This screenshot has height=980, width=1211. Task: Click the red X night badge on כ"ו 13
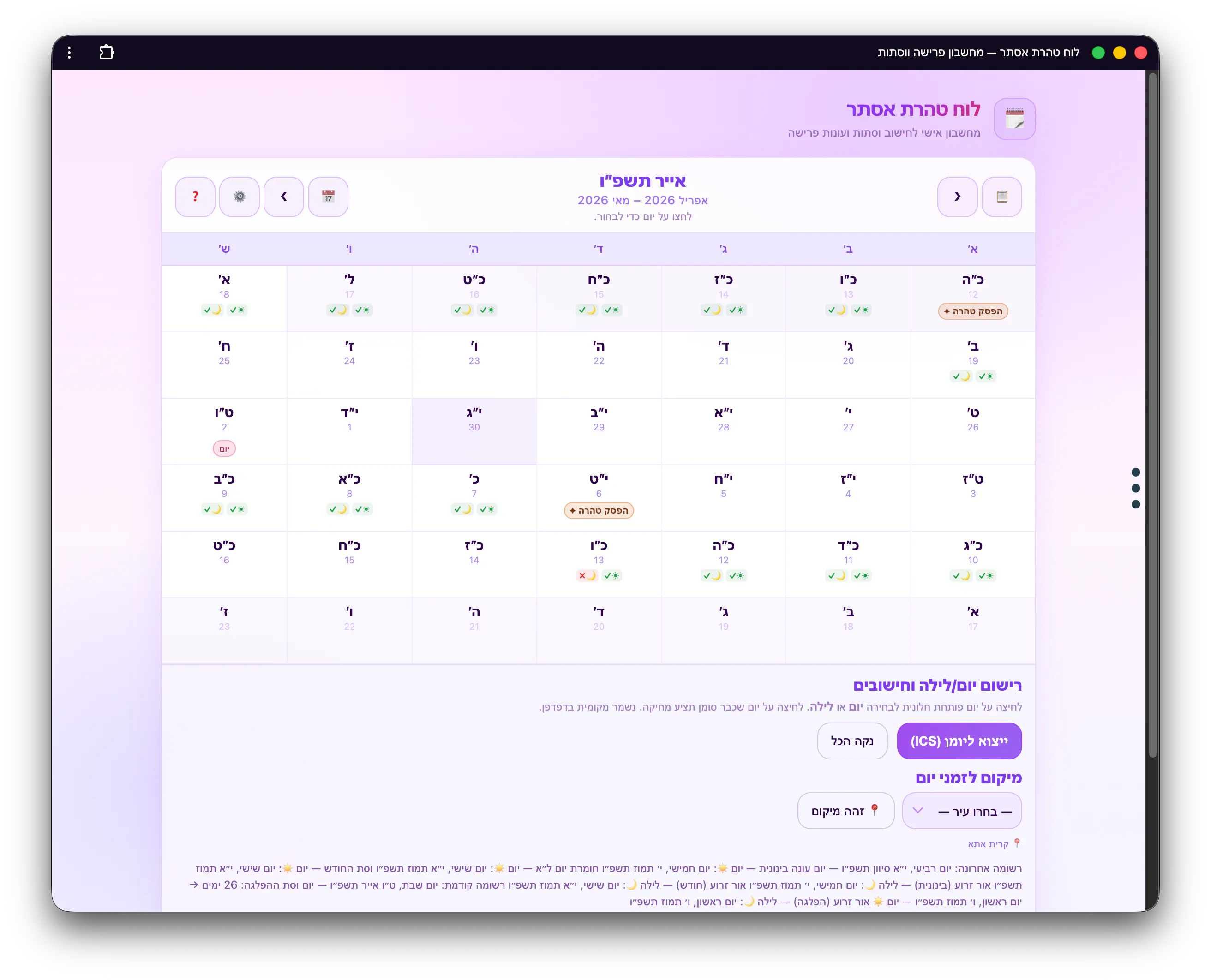point(587,575)
